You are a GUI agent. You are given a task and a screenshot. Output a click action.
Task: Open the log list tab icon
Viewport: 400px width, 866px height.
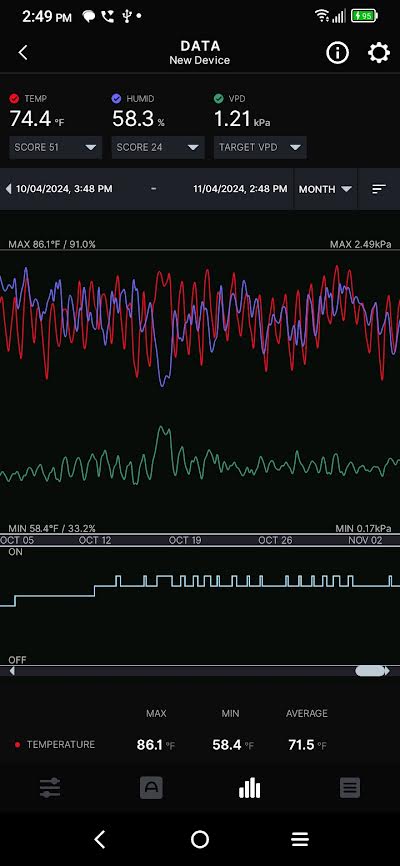coord(350,788)
